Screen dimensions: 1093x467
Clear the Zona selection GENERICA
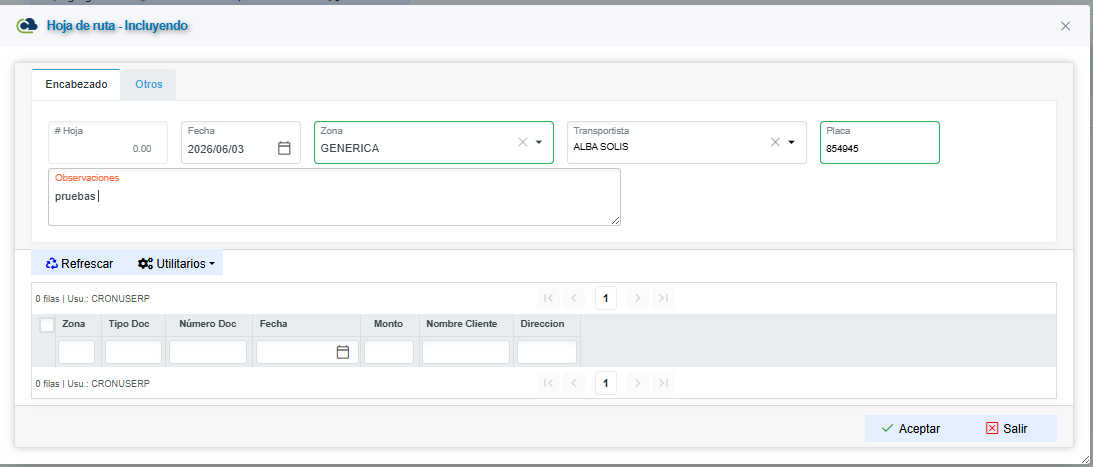(523, 142)
